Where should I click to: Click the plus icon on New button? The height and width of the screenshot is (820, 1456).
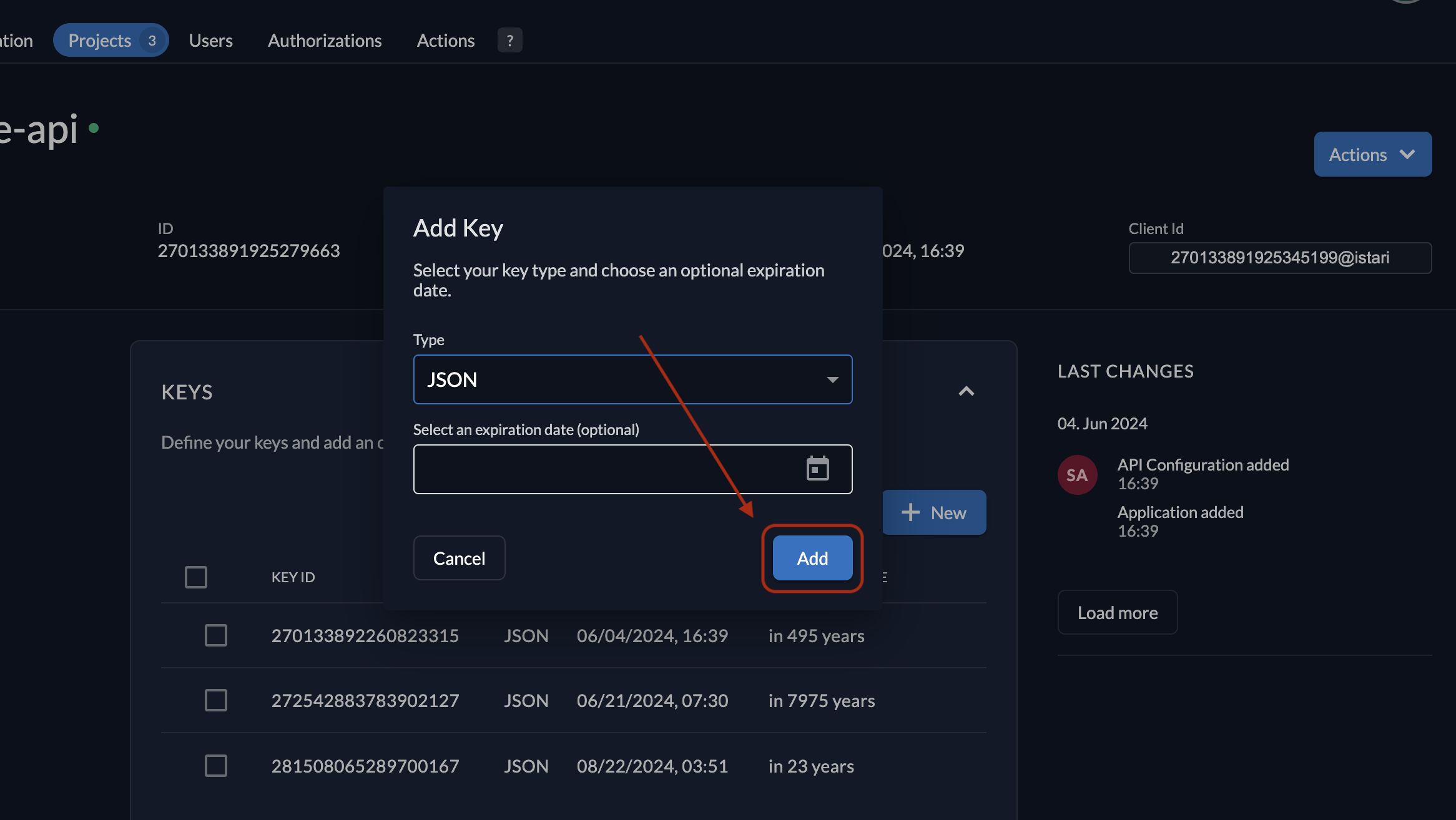point(910,512)
